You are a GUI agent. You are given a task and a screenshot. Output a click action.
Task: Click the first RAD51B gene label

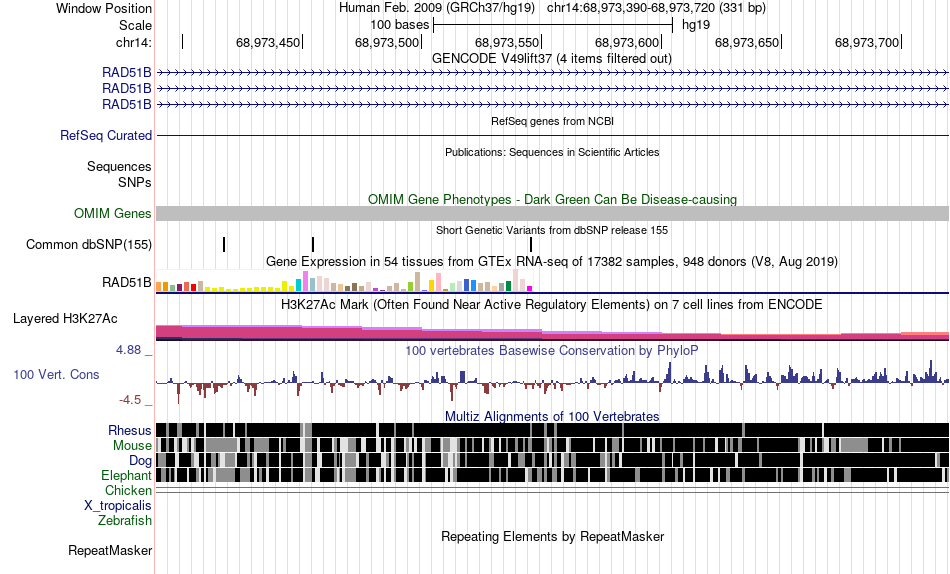coord(127,73)
